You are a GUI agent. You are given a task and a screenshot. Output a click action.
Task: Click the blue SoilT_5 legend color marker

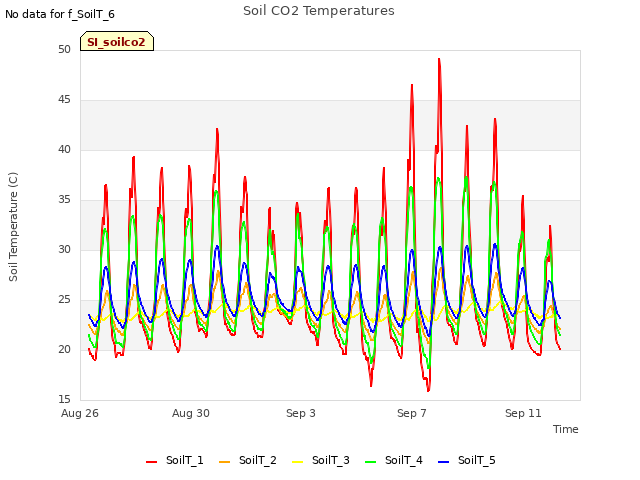(443, 462)
